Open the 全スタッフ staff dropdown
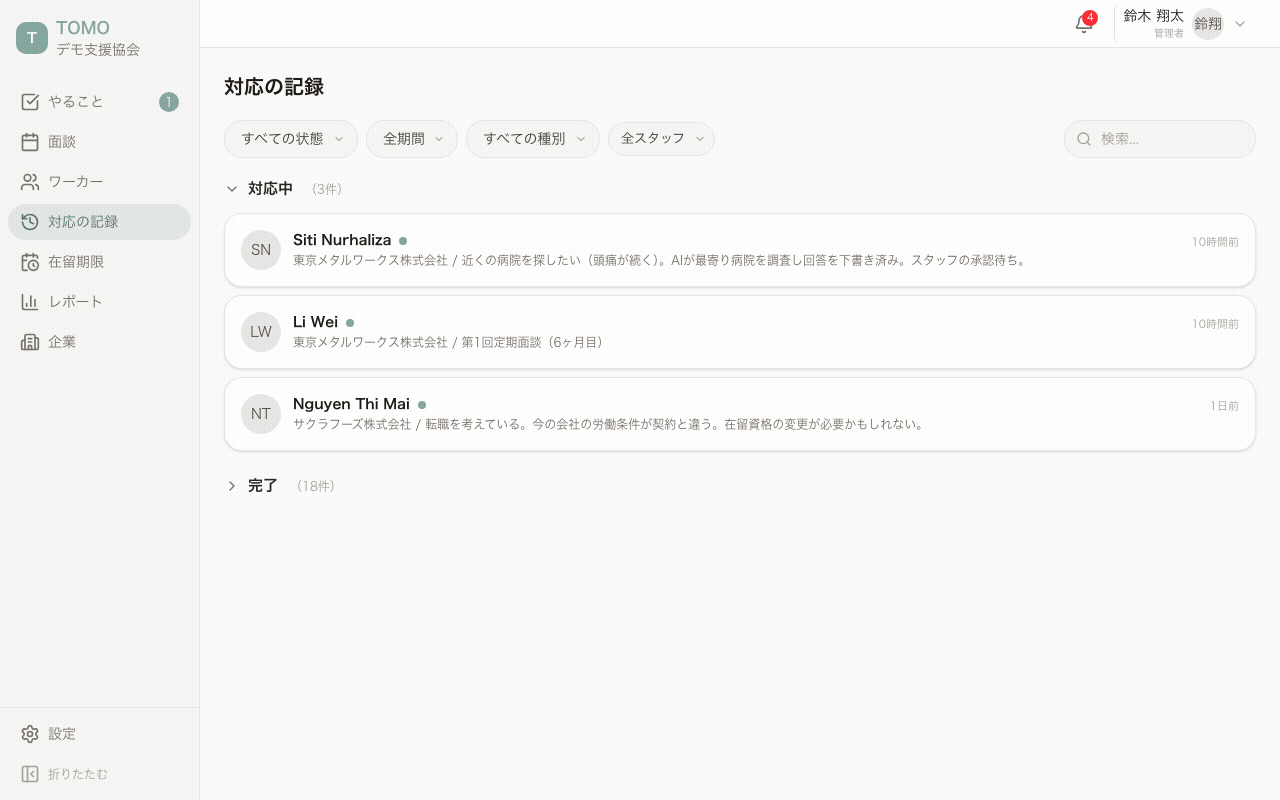Screen dimensions: 1280x800 click(660, 139)
